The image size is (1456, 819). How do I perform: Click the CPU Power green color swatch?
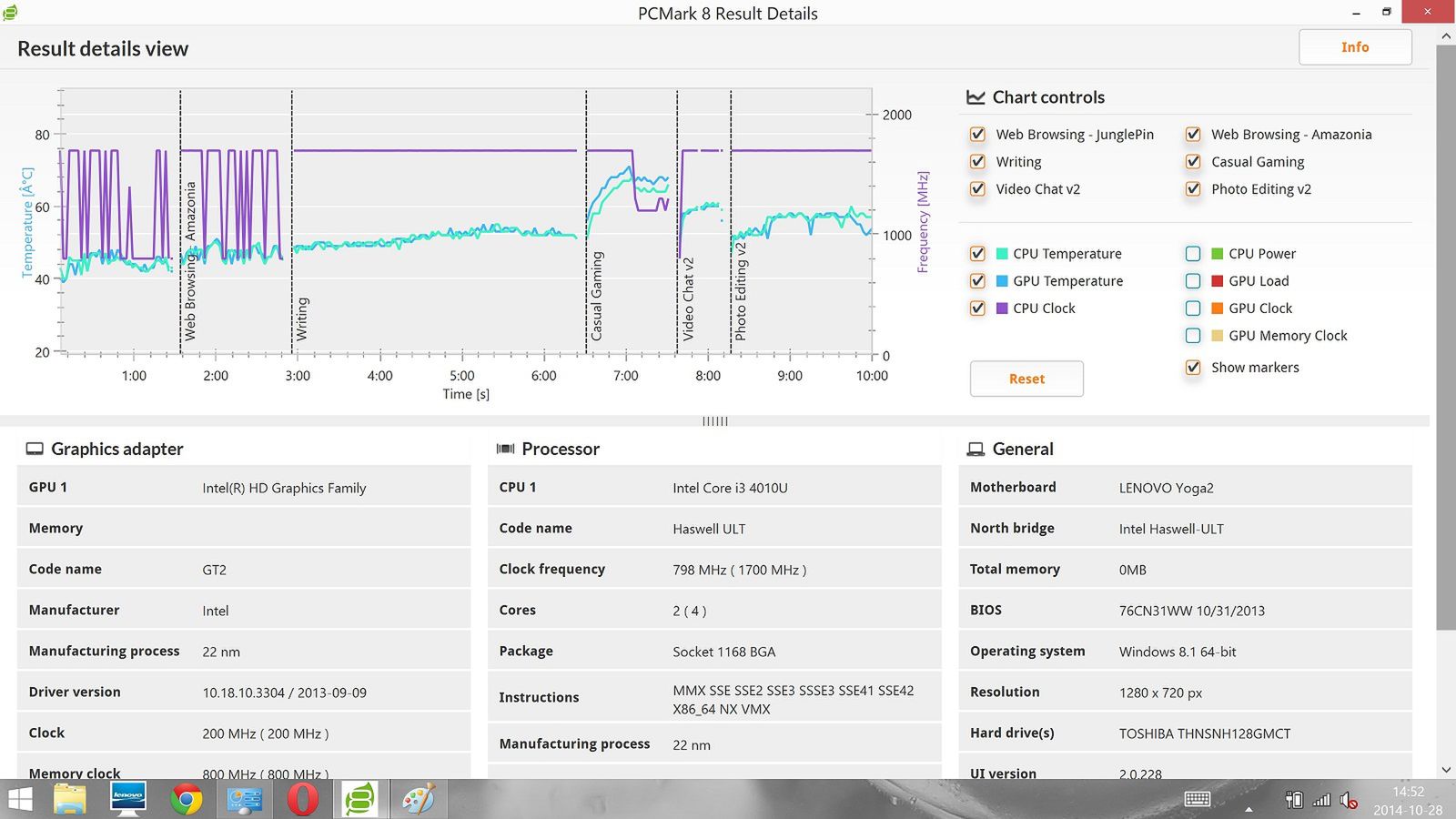click(x=1218, y=254)
